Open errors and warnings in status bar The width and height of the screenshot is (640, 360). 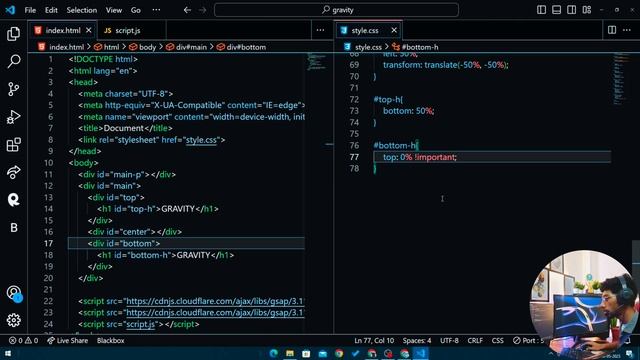[x=24, y=340]
